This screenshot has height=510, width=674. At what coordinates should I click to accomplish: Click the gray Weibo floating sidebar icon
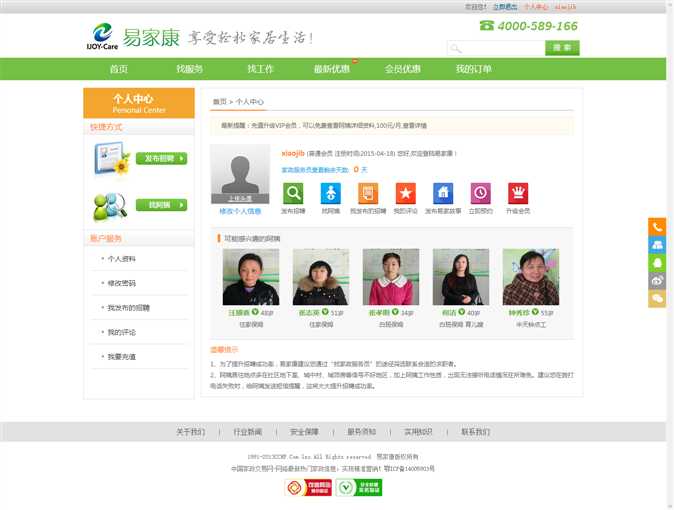657,281
